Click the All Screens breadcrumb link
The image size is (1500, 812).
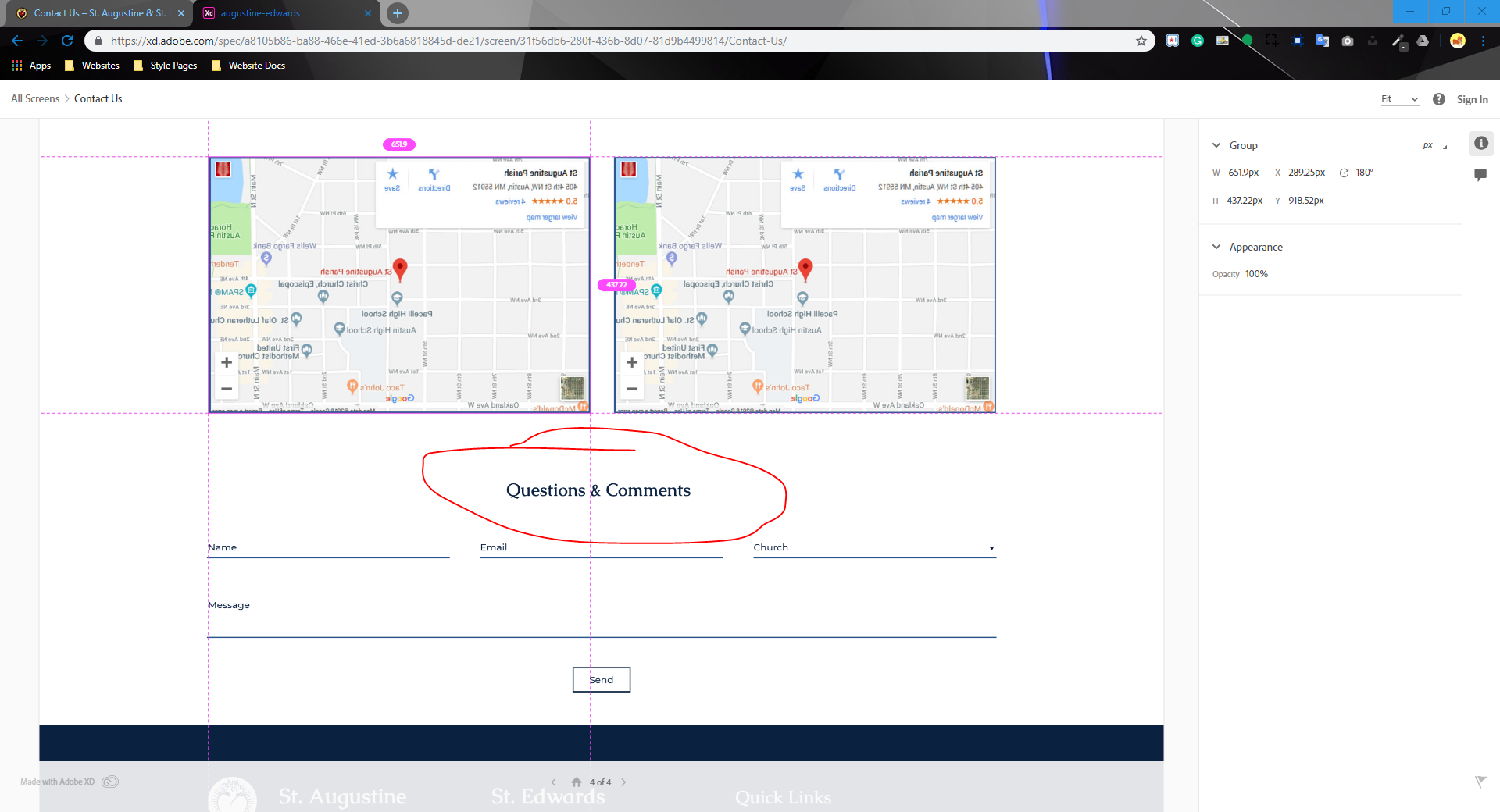[35, 99]
